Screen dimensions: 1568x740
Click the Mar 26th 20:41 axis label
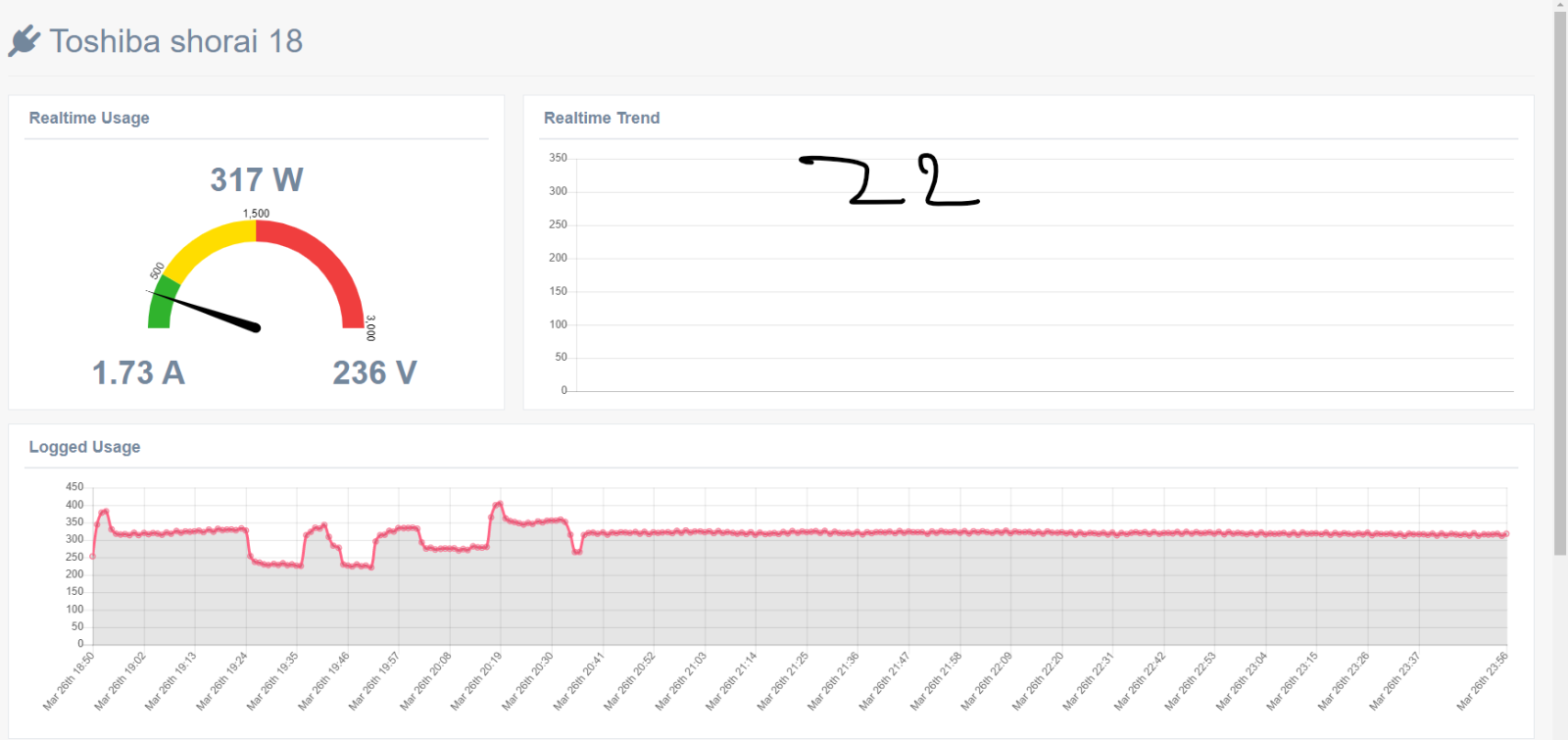(x=578, y=681)
